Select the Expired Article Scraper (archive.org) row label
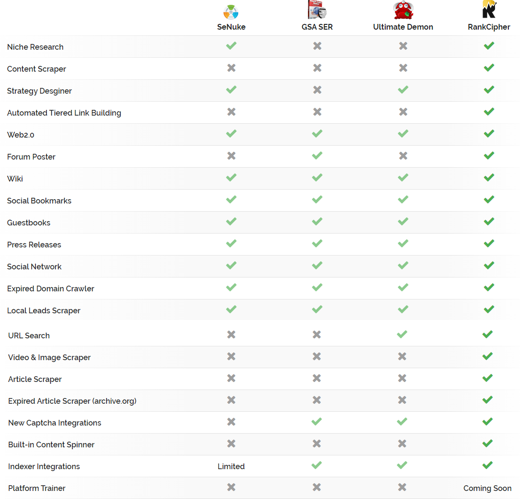Image resolution: width=520 pixels, height=504 pixels. [72, 401]
